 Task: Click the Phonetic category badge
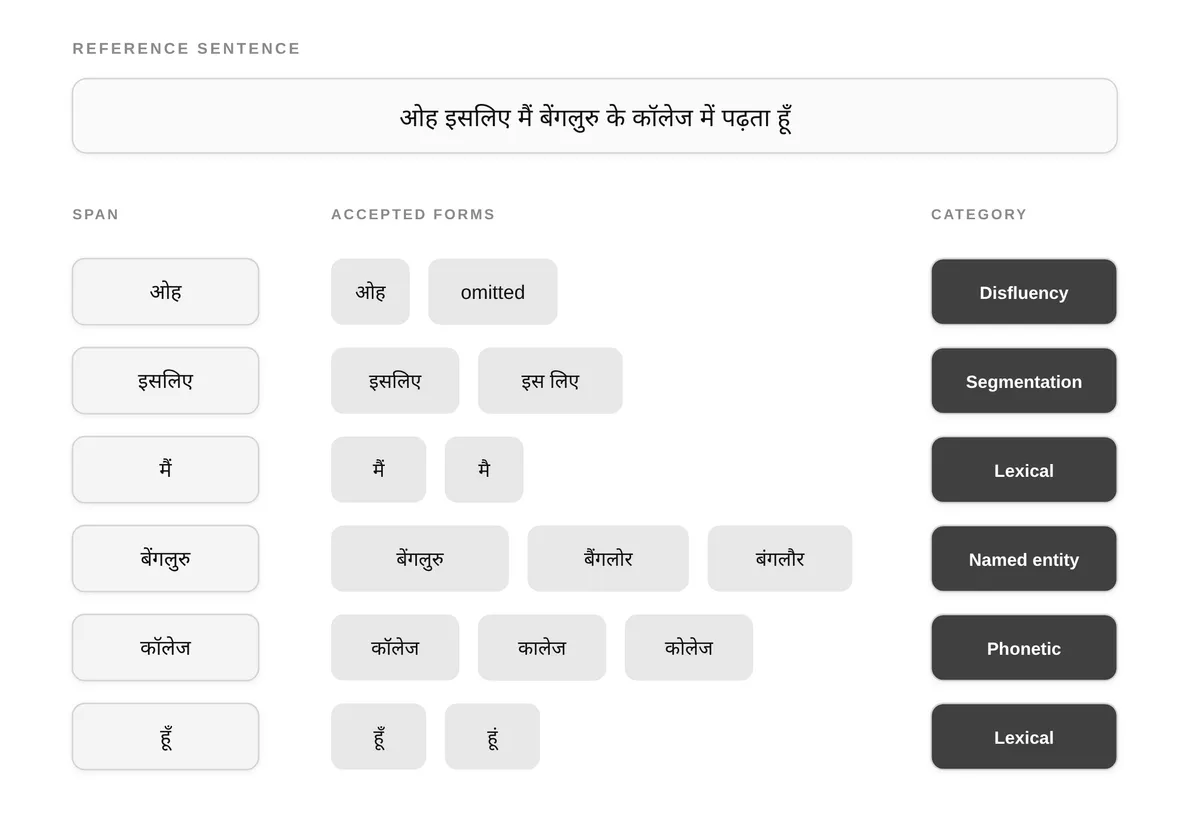click(x=1024, y=648)
